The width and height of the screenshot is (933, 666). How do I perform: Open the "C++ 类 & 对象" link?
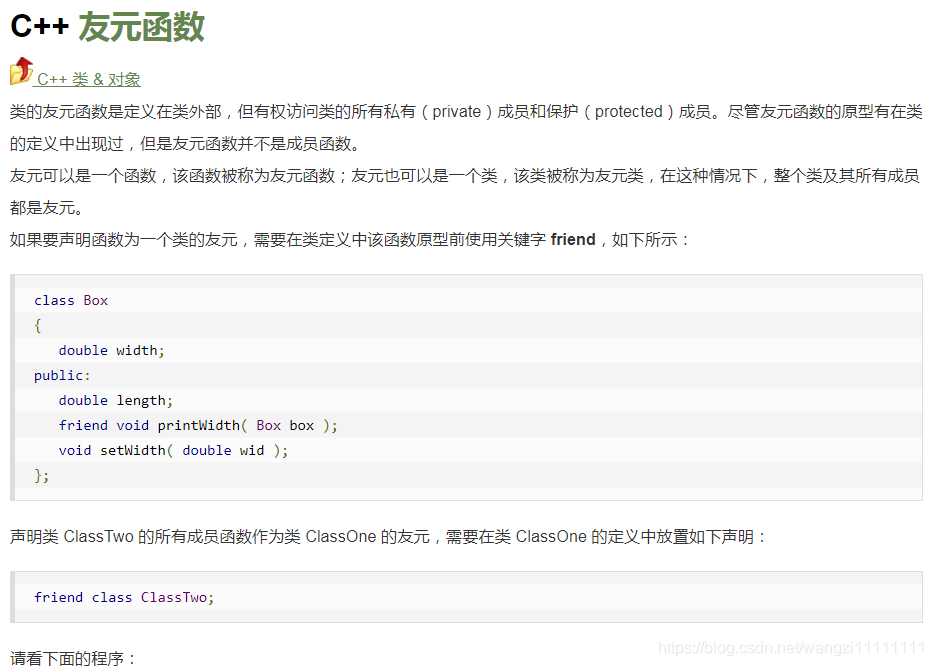tap(89, 79)
